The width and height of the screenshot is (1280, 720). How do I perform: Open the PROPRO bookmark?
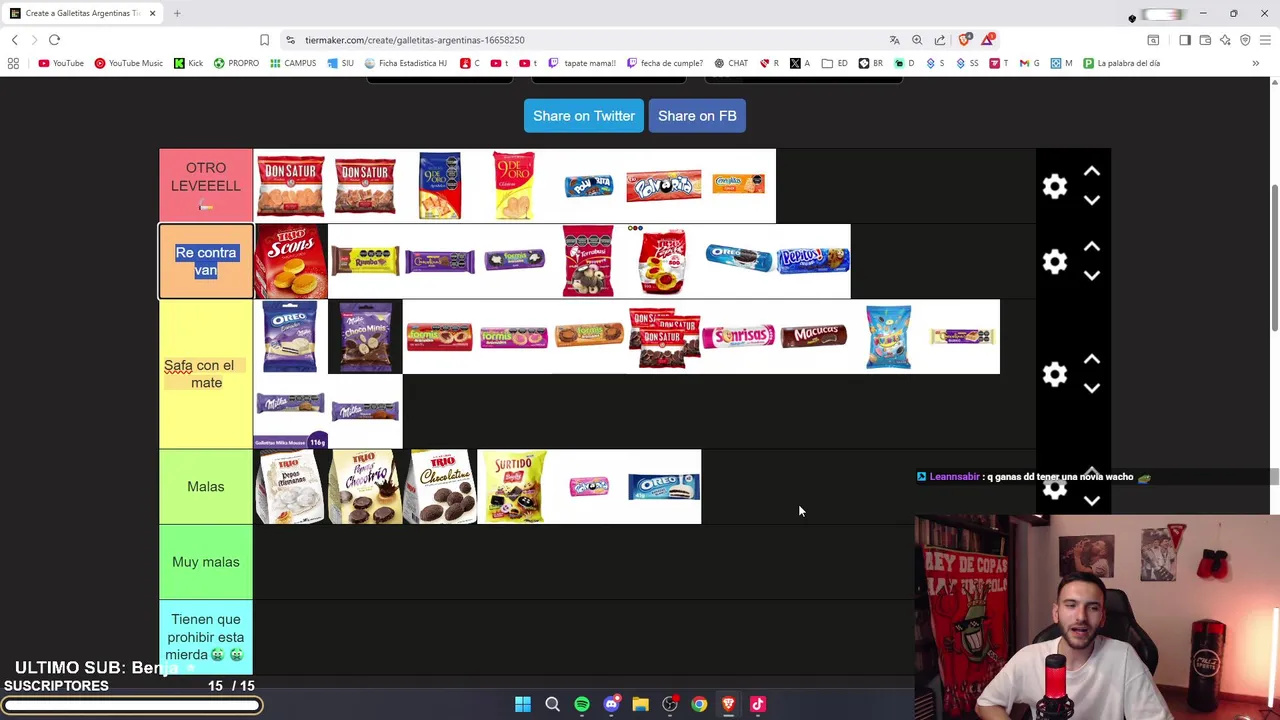pos(236,63)
